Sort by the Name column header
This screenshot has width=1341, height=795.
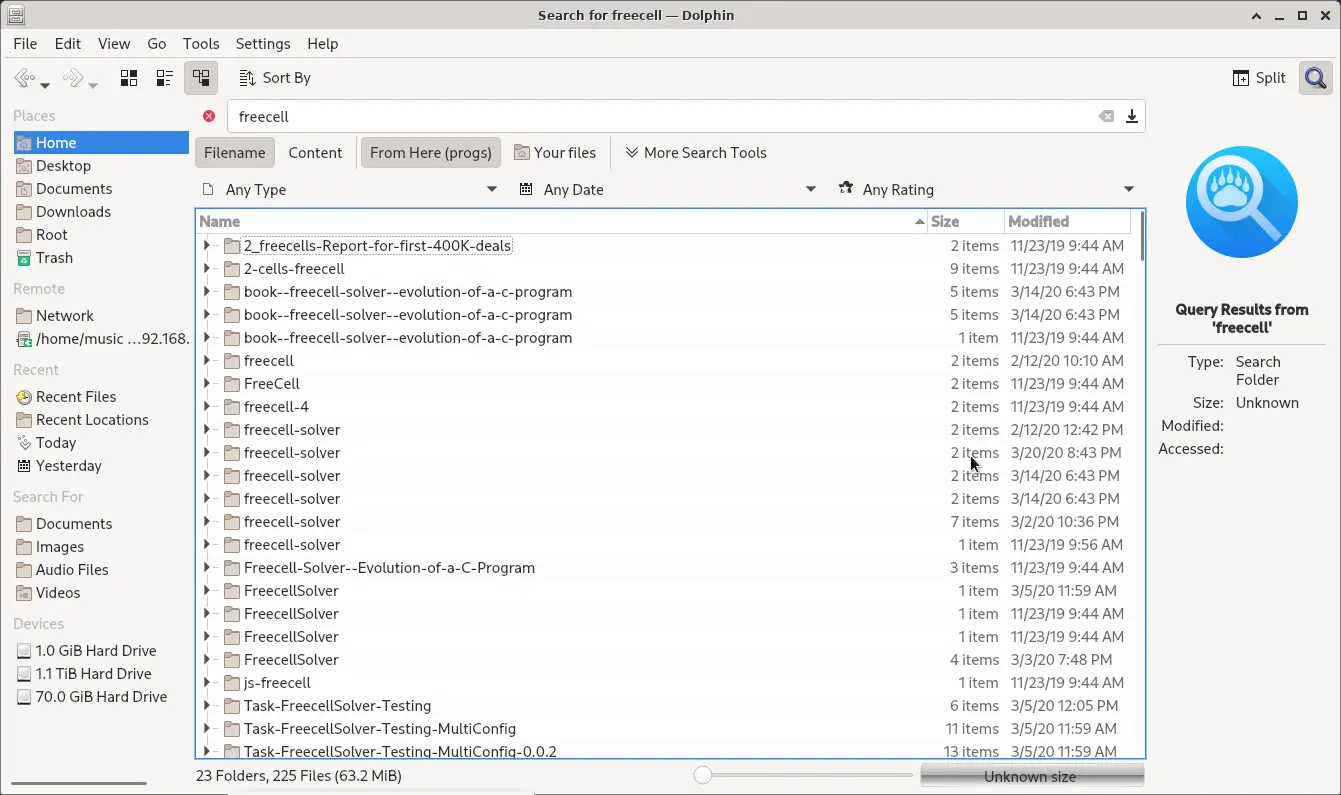point(561,222)
